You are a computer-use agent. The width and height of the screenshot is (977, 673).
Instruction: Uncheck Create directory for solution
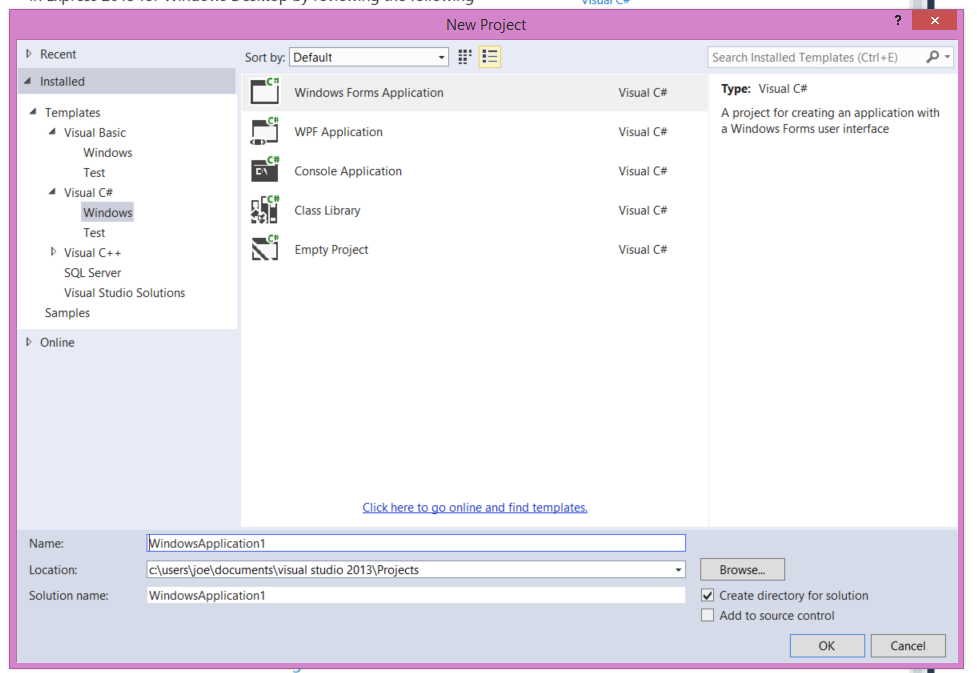708,595
